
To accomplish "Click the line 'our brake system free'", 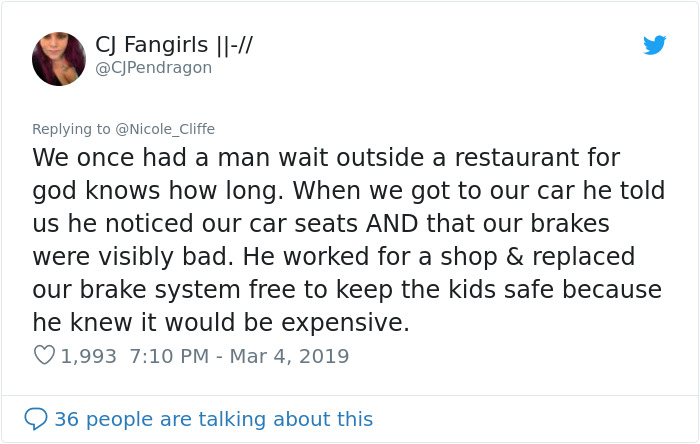I will 200,289.
